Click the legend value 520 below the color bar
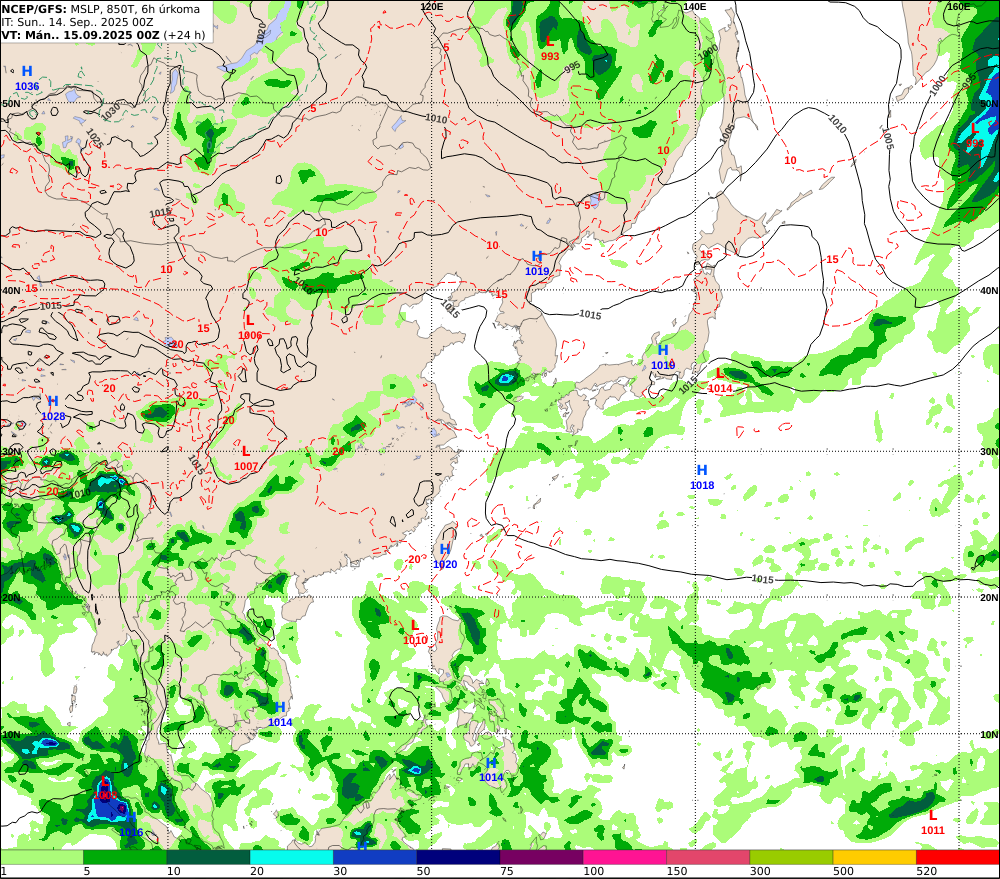 point(927,871)
